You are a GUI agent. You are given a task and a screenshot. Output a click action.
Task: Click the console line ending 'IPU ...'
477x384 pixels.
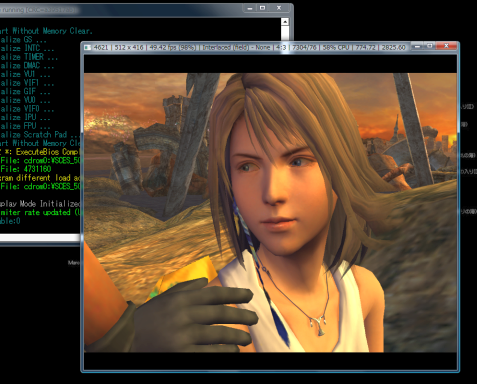pyautogui.click(x=25, y=118)
